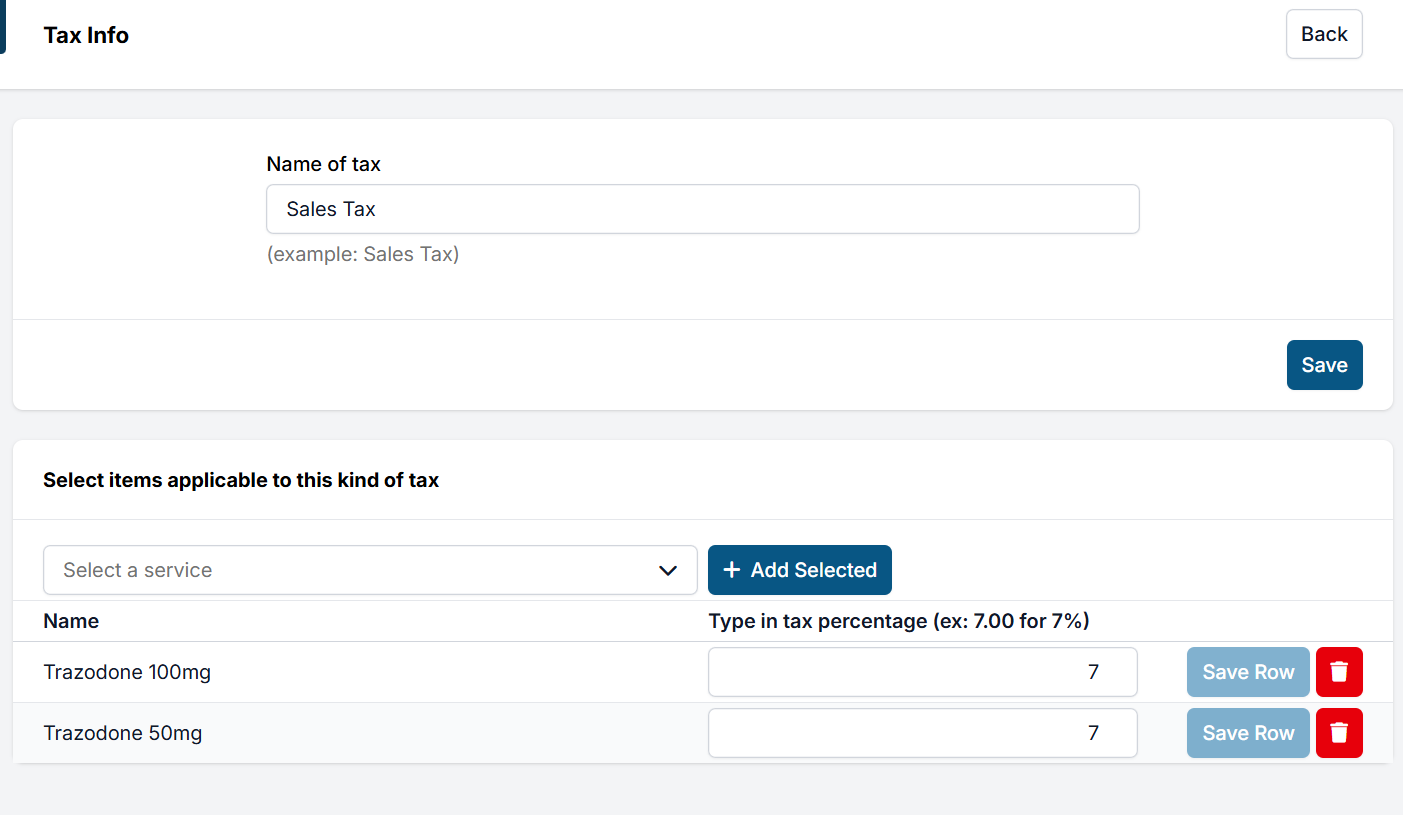Click Save Row for Trazodone 100mg
Screen dimensions: 1403x815
click(x=1248, y=672)
